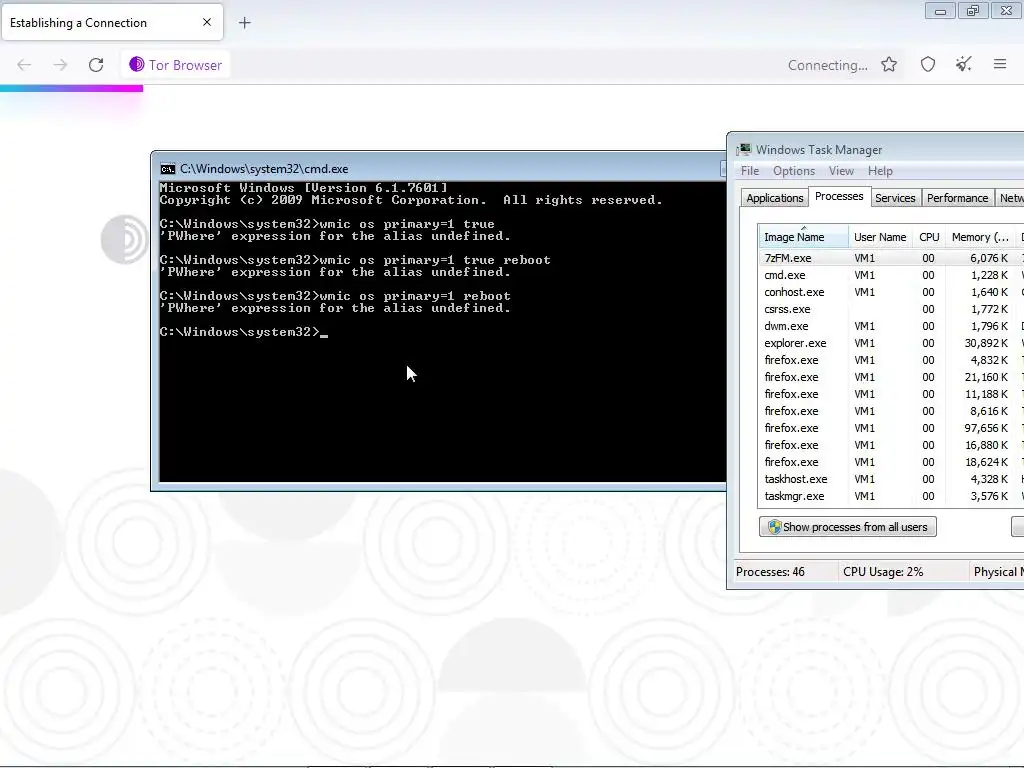
Task: Sort by Memory column header
Action: tap(981, 237)
